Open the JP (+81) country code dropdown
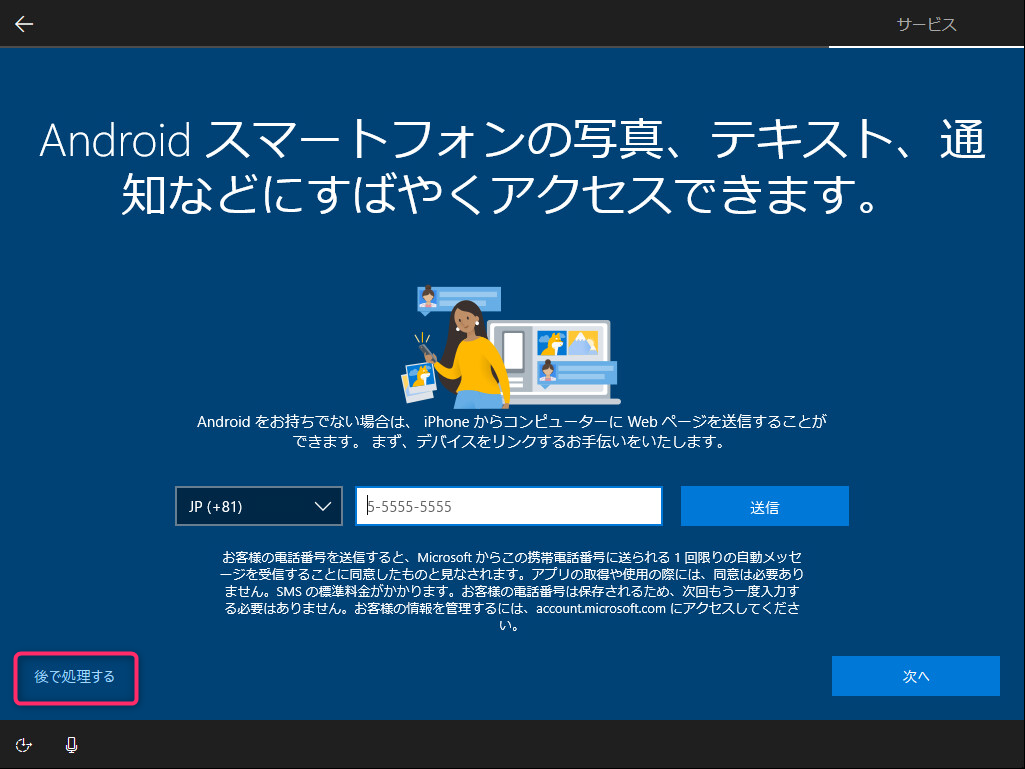Viewport: 1025px width, 769px height. pos(259,506)
